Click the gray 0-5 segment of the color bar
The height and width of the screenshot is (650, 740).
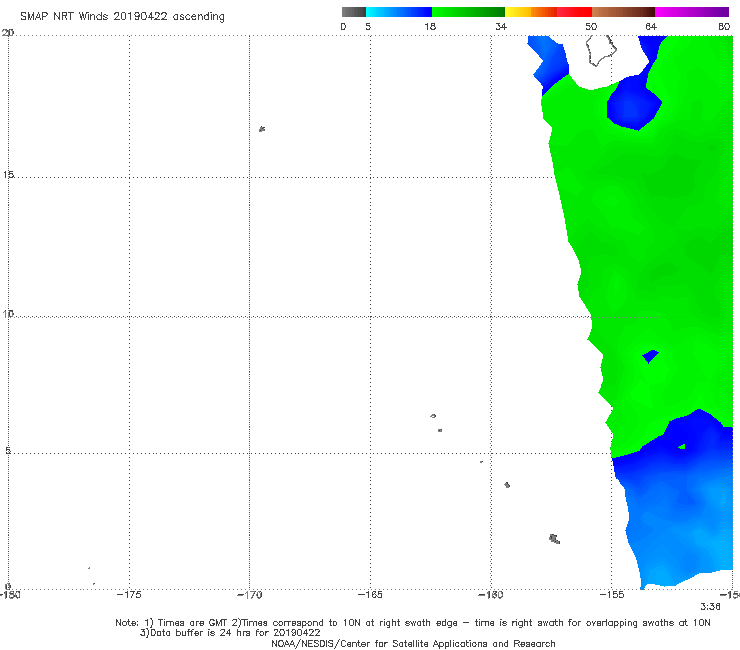353,12
